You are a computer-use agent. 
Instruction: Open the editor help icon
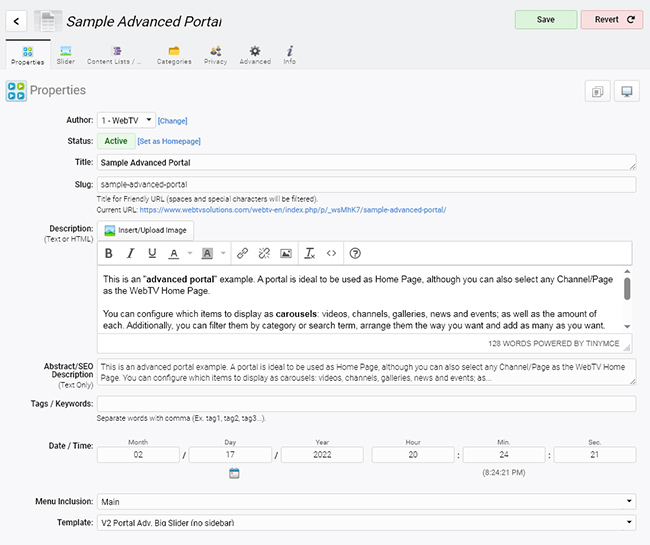click(355, 253)
